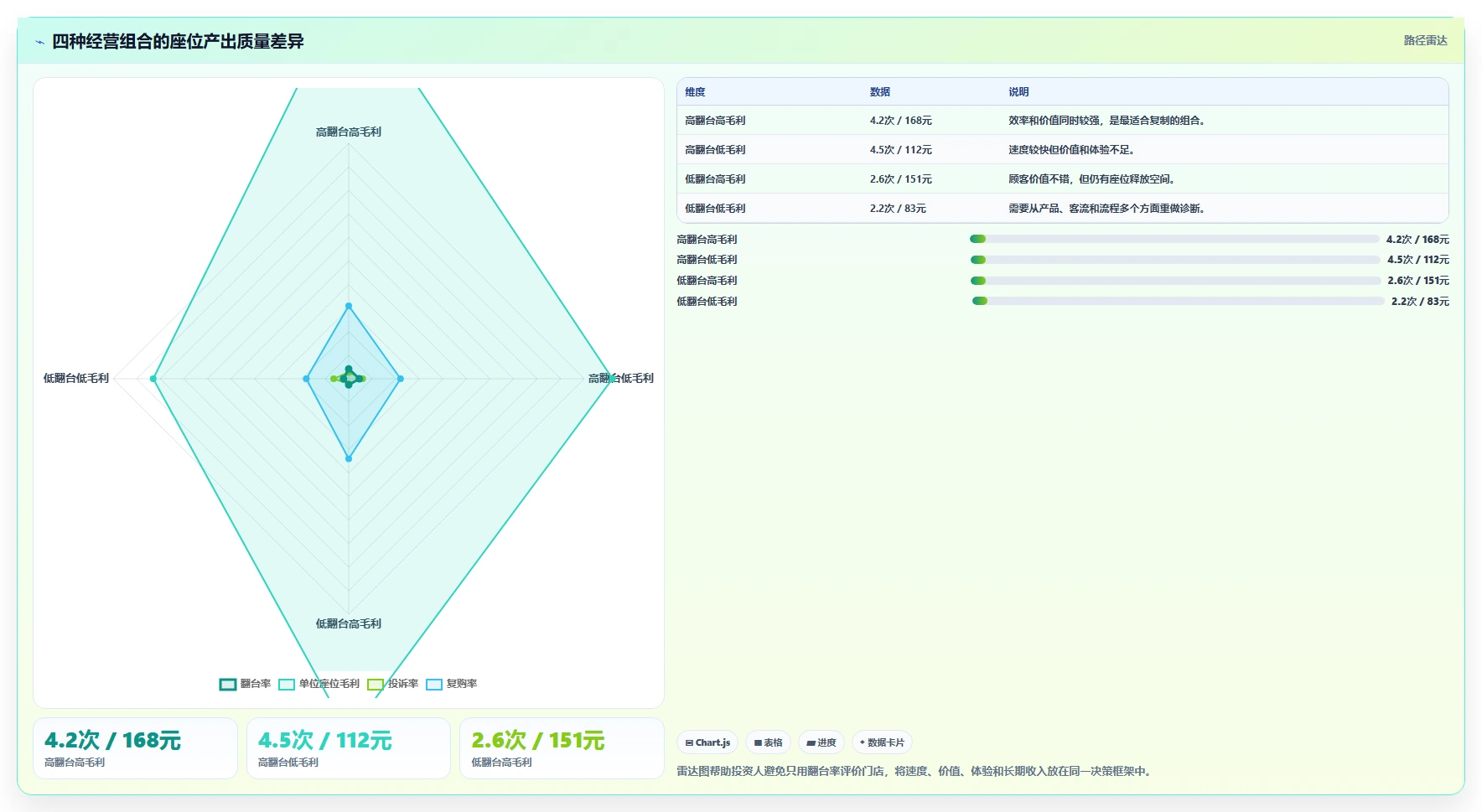
Task: Click progress bar for 4.5次 / 112元
Action: tap(1175, 260)
